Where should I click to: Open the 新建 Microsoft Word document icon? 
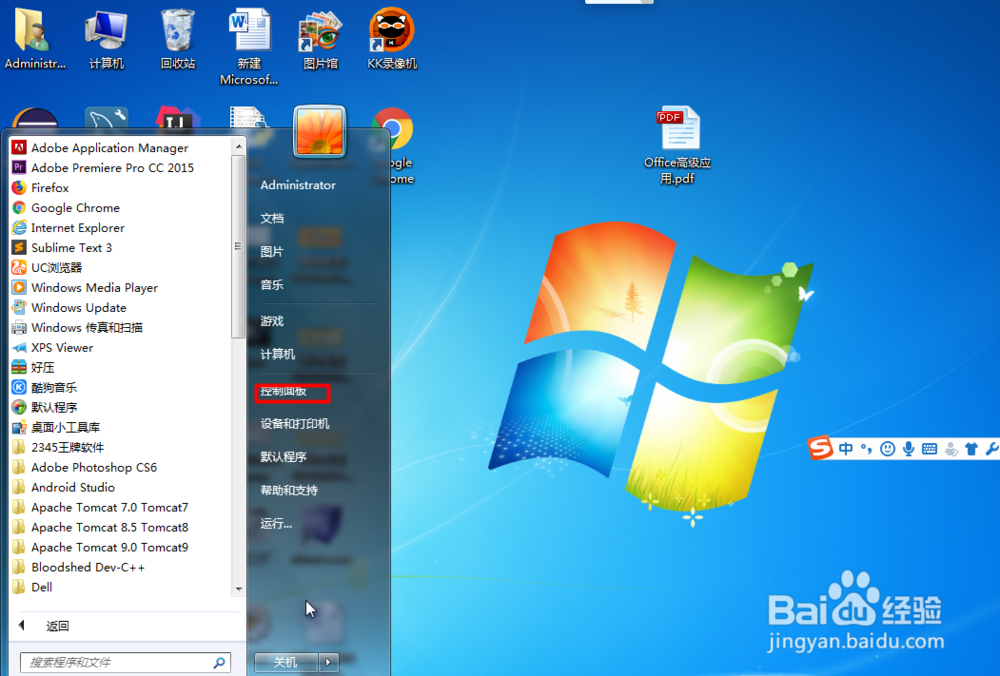coord(249,47)
